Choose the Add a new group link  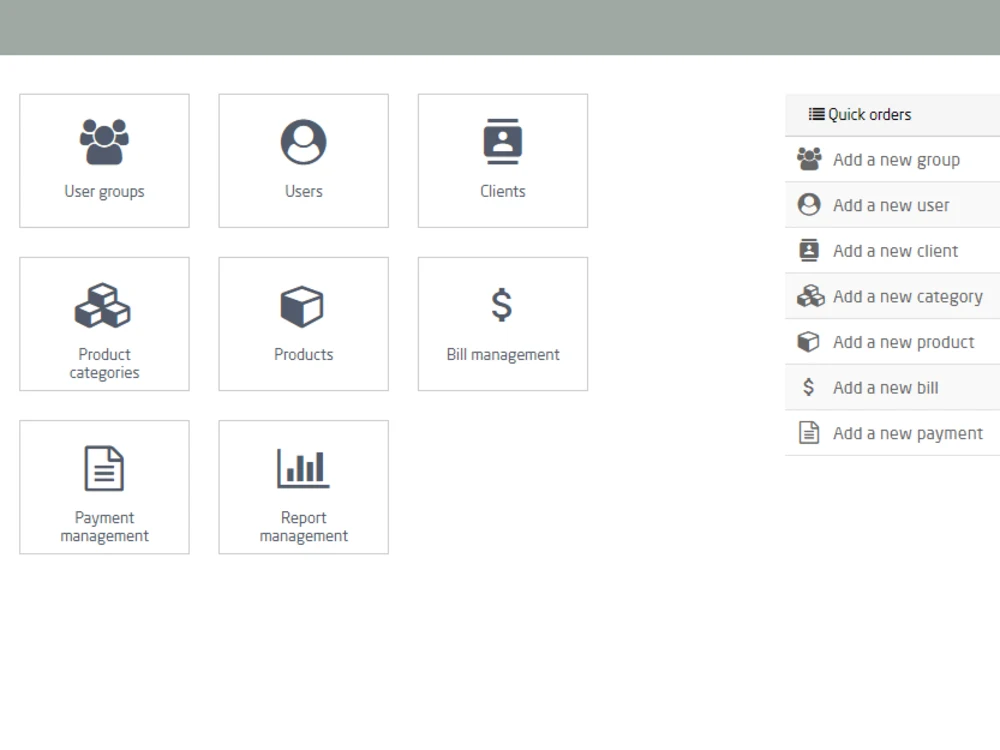pyautogui.click(x=896, y=160)
